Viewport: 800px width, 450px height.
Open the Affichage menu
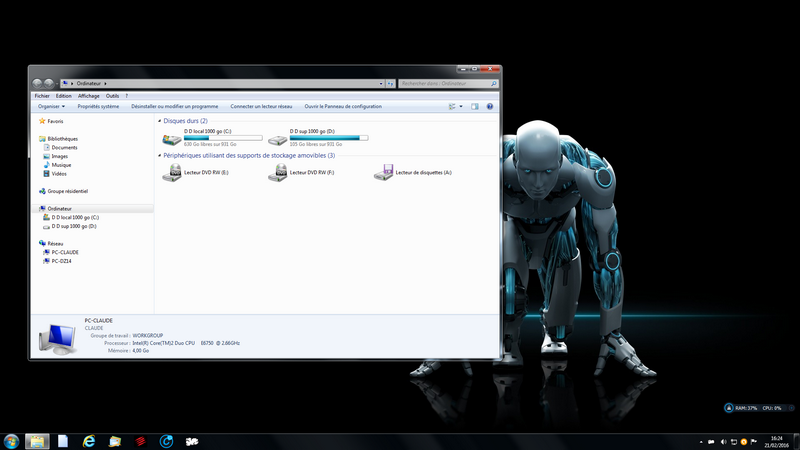coord(88,96)
